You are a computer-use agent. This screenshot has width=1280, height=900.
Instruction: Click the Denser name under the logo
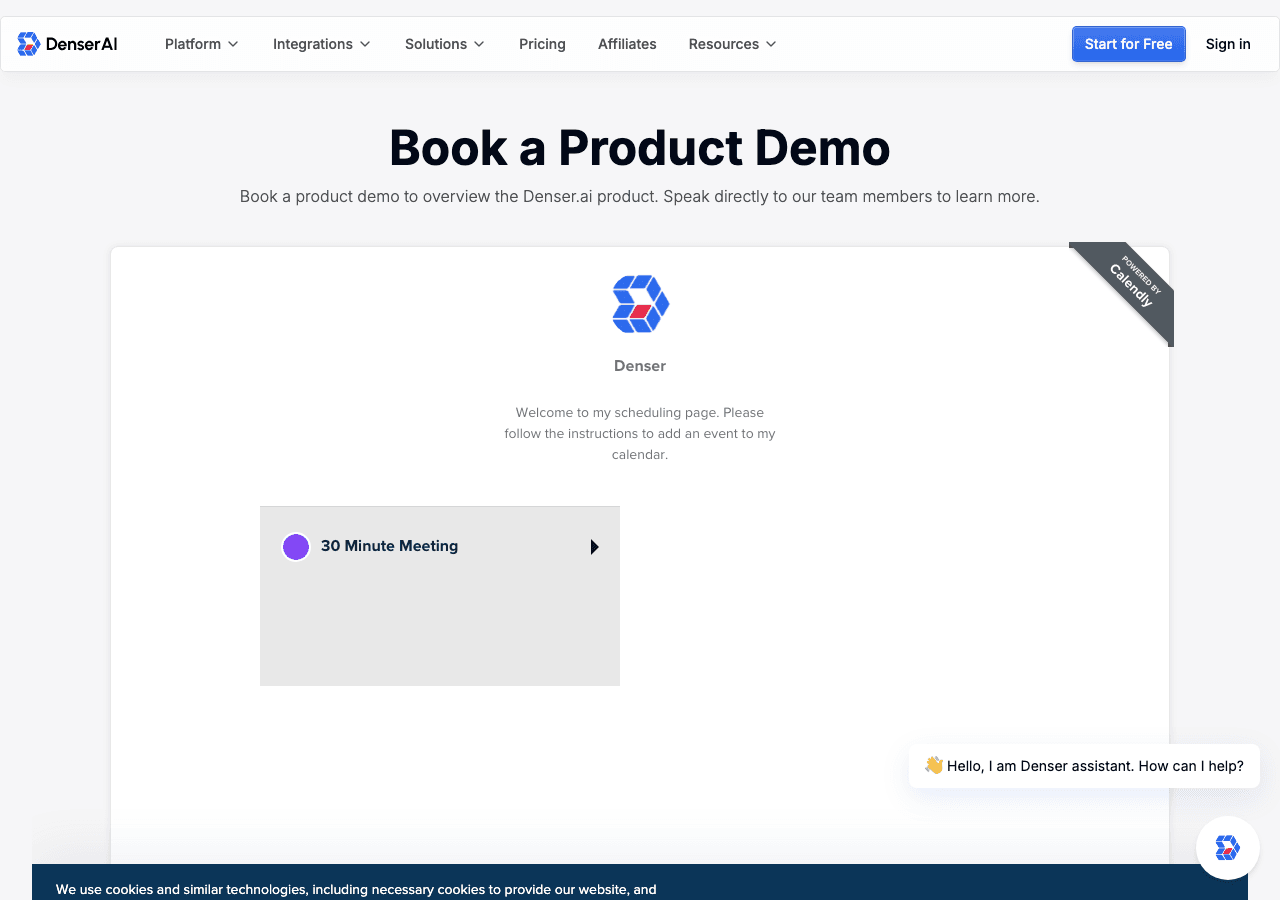640,366
